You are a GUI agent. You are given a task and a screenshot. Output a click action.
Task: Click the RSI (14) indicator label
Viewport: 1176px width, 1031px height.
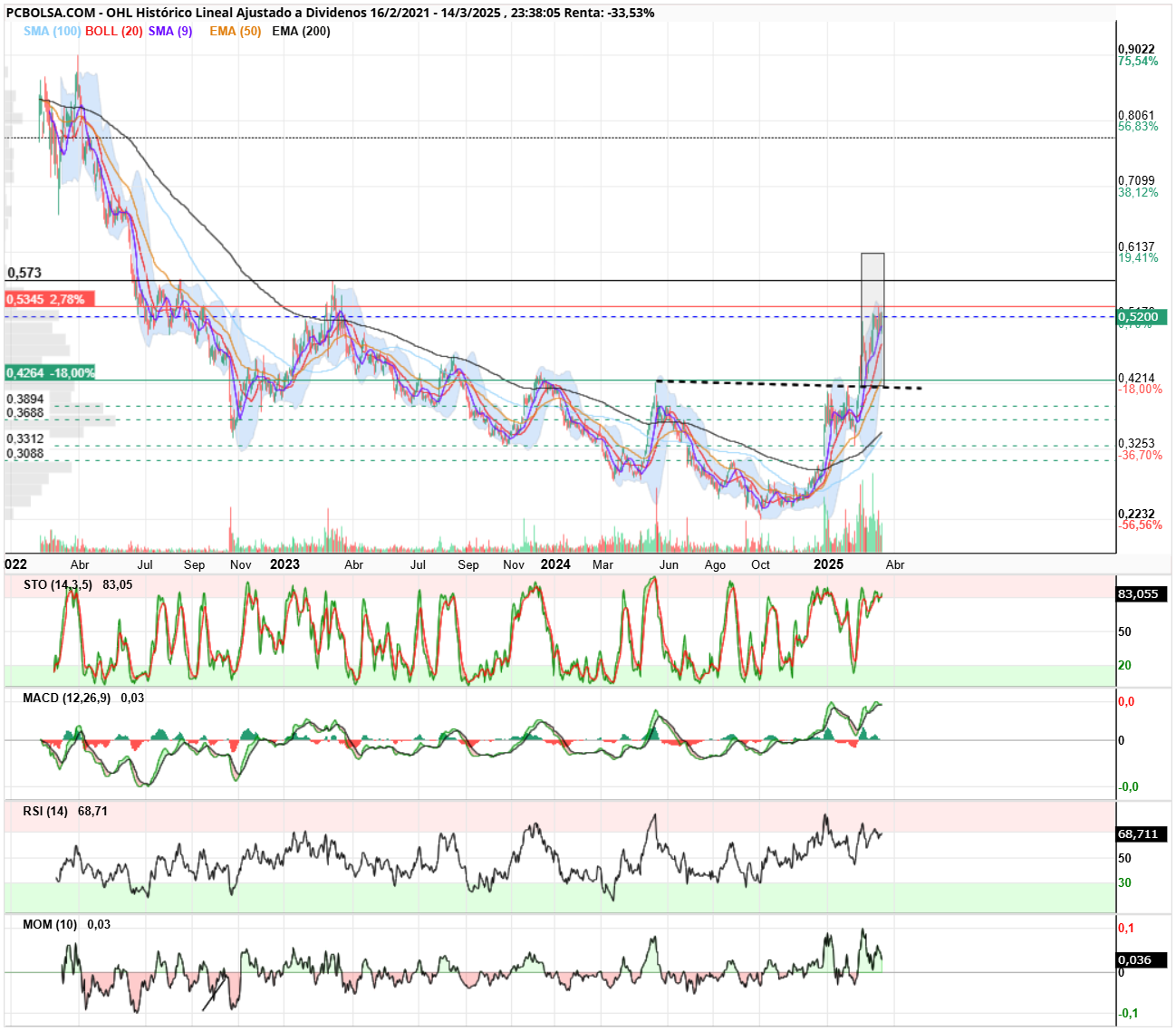pos(45,811)
